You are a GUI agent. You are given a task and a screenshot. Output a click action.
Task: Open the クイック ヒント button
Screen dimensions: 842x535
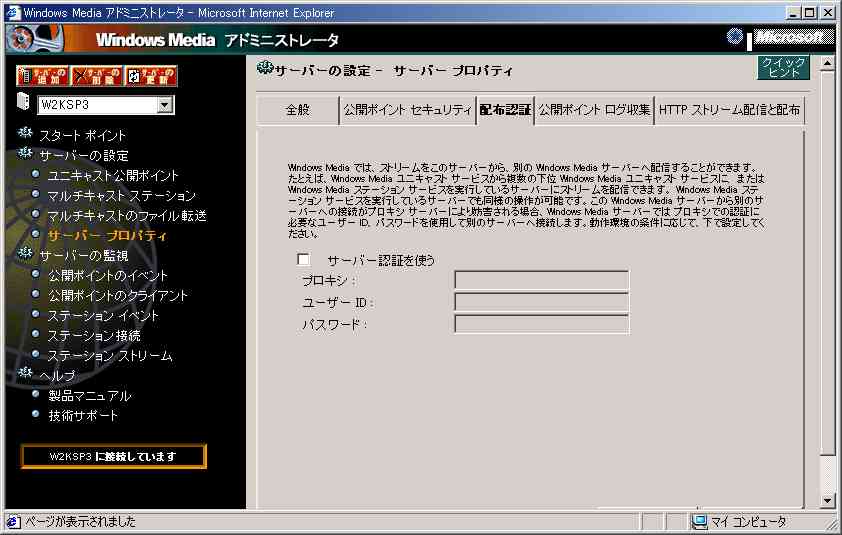pos(783,67)
